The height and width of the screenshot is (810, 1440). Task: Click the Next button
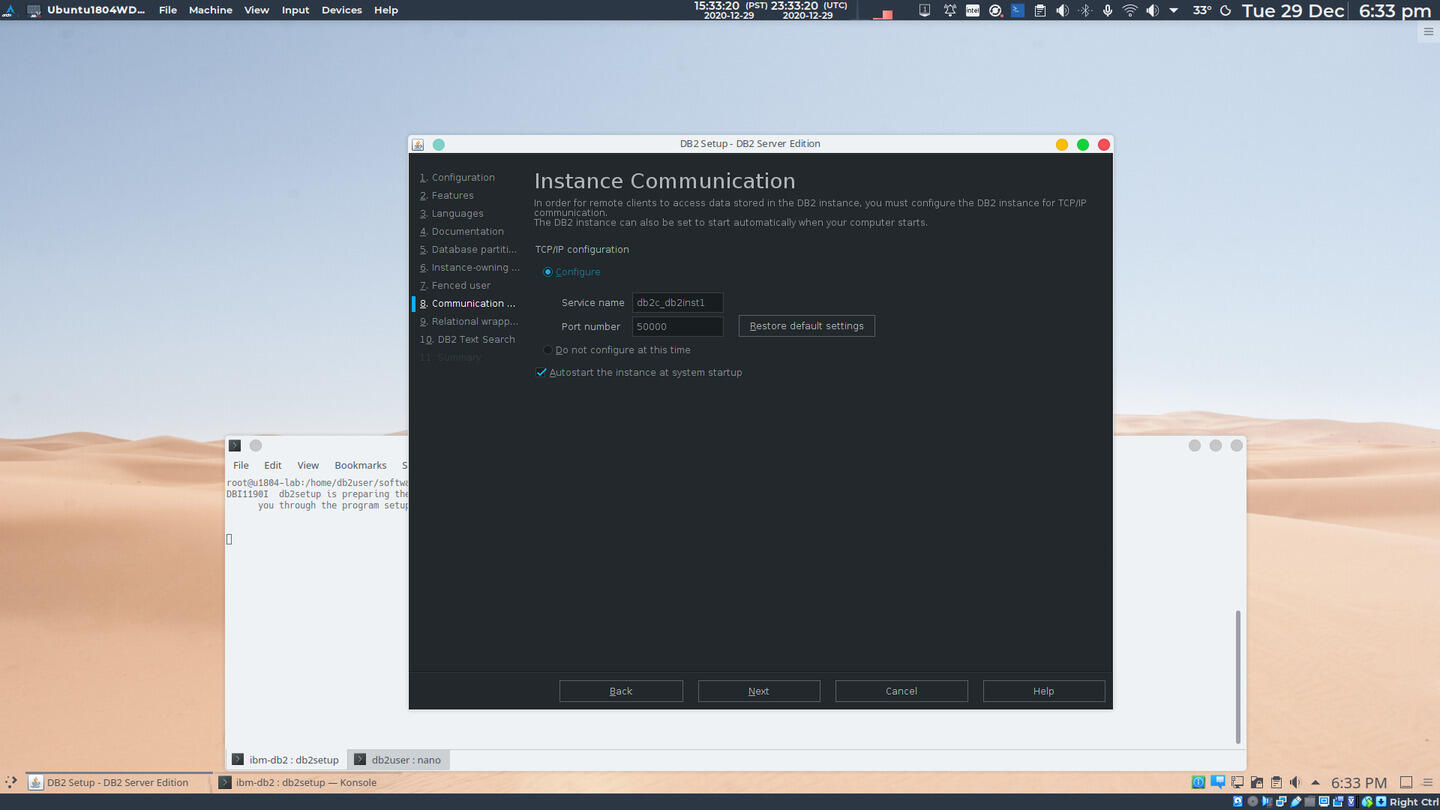[759, 691]
